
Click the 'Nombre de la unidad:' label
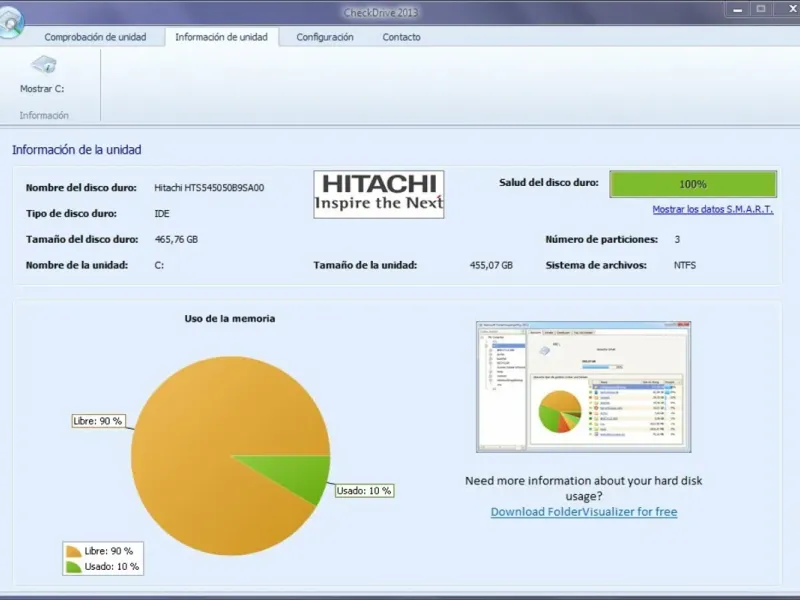[x=77, y=265]
